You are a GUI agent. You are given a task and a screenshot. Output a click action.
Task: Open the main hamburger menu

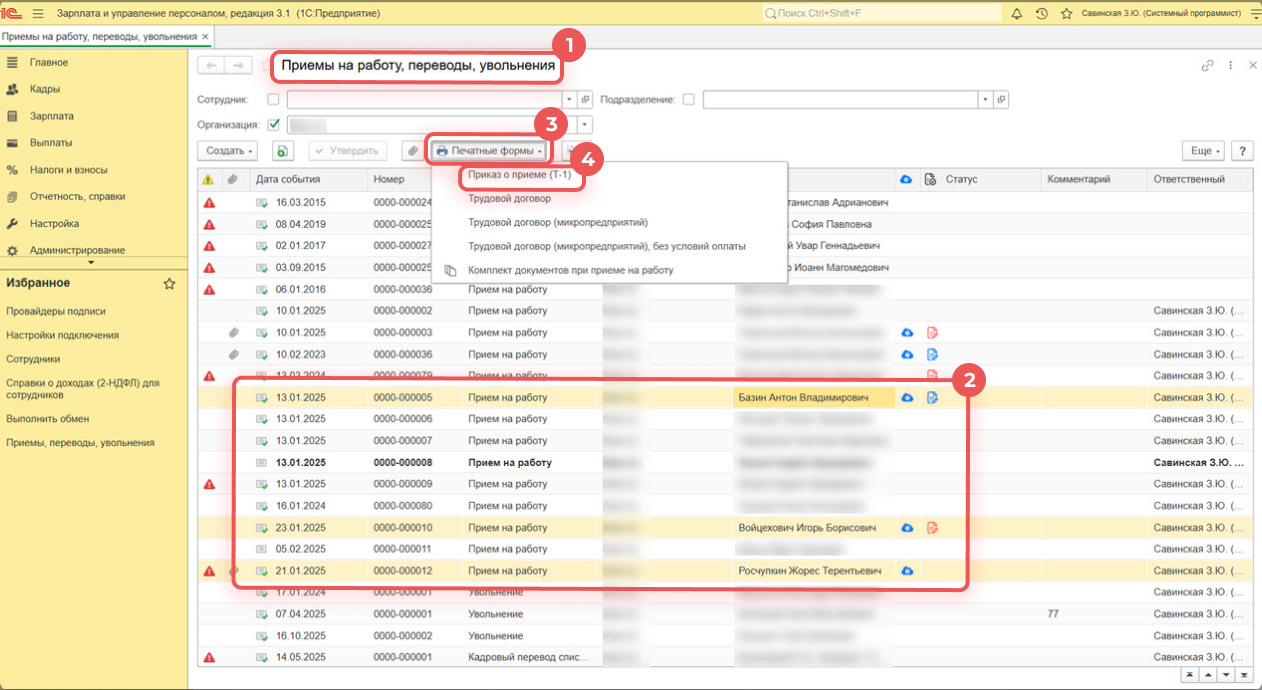click(39, 13)
